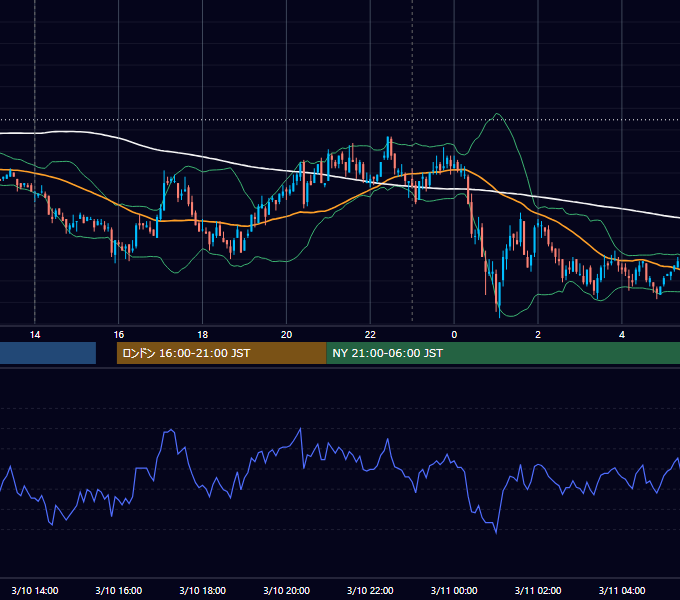680x600 pixels.
Task: Click the 3/10 14:00 date label
Action: point(35,590)
